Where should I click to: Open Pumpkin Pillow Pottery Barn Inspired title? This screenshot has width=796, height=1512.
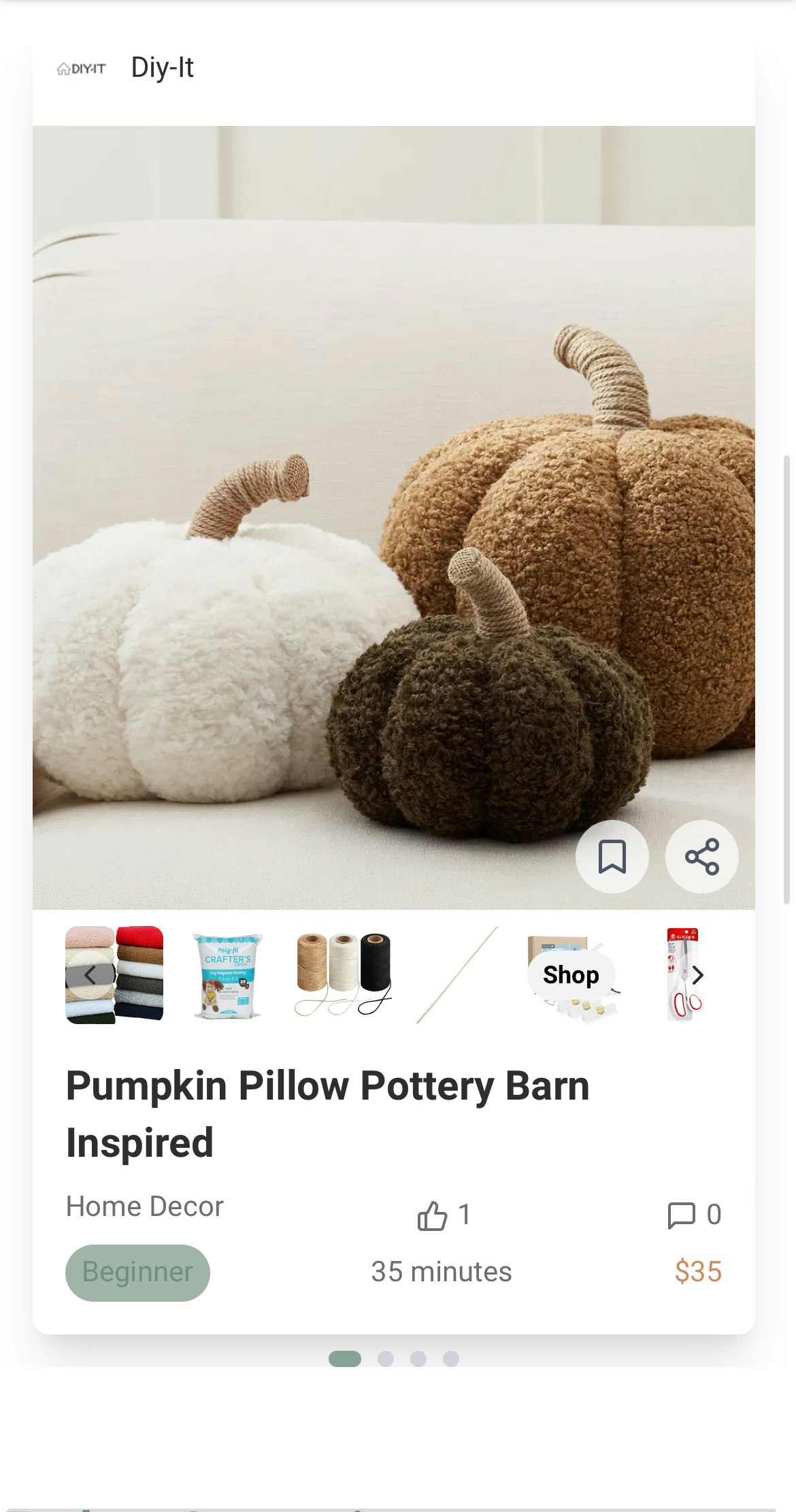327,1114
